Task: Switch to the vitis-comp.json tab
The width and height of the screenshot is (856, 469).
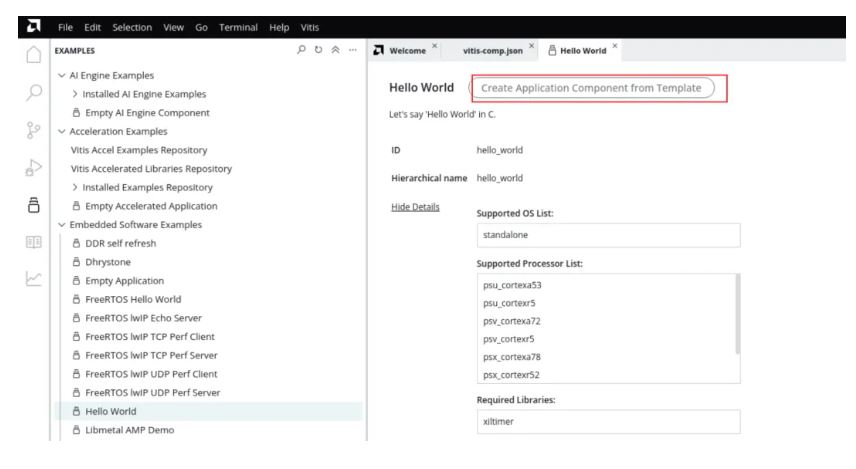Action: click(x=493, y=50)
